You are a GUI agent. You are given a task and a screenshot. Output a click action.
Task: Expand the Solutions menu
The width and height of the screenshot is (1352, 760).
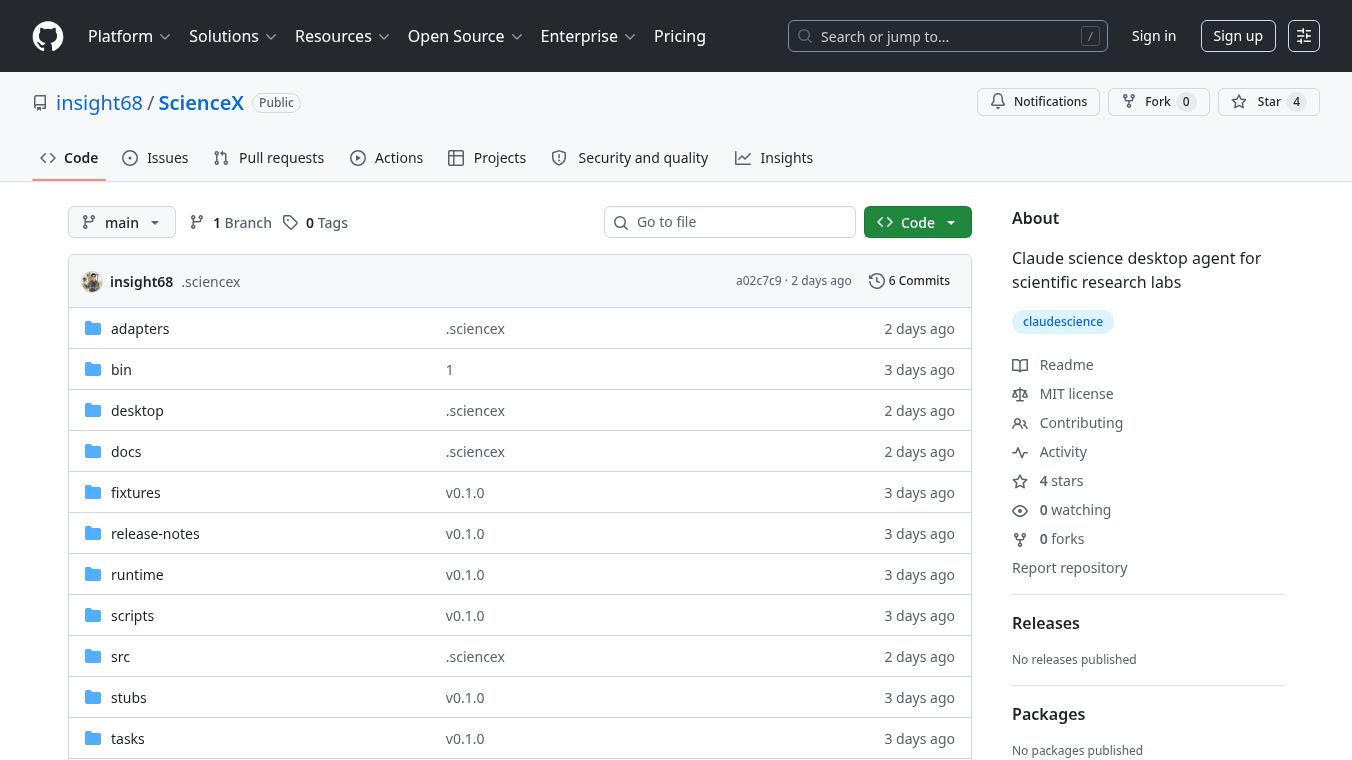(x=234, y=36)
